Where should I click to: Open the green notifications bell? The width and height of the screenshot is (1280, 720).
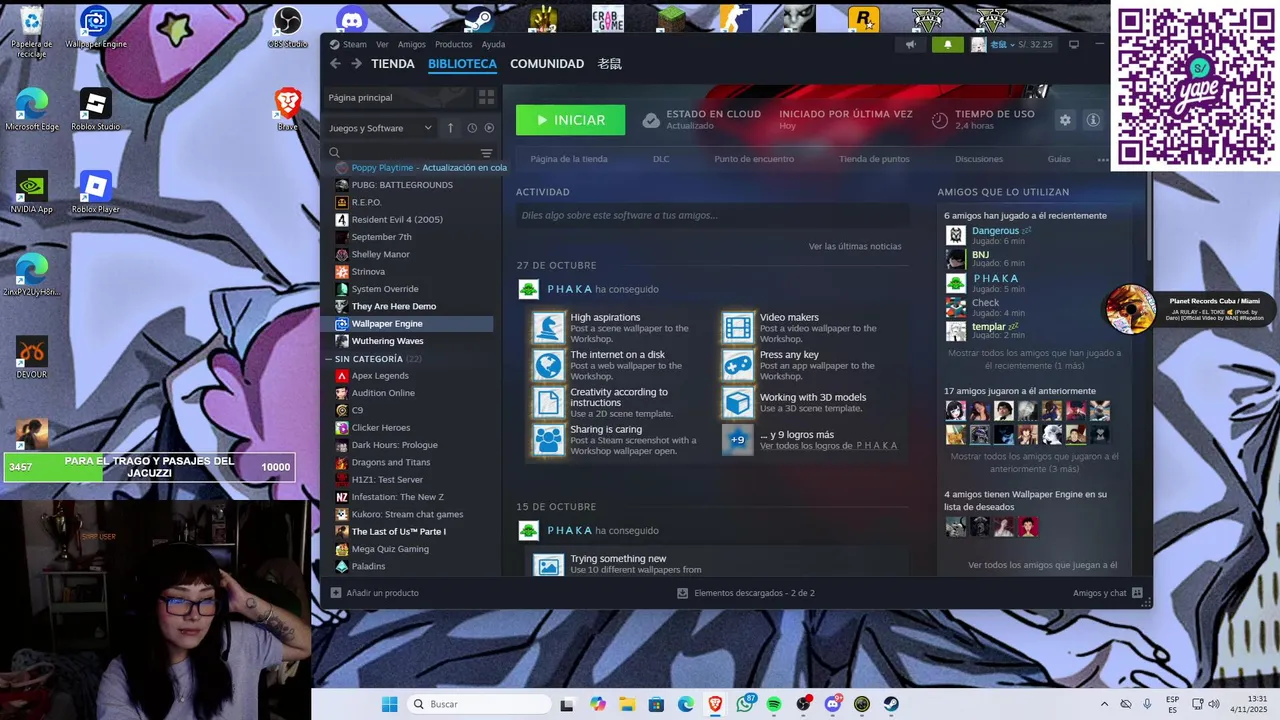(948, 44)
